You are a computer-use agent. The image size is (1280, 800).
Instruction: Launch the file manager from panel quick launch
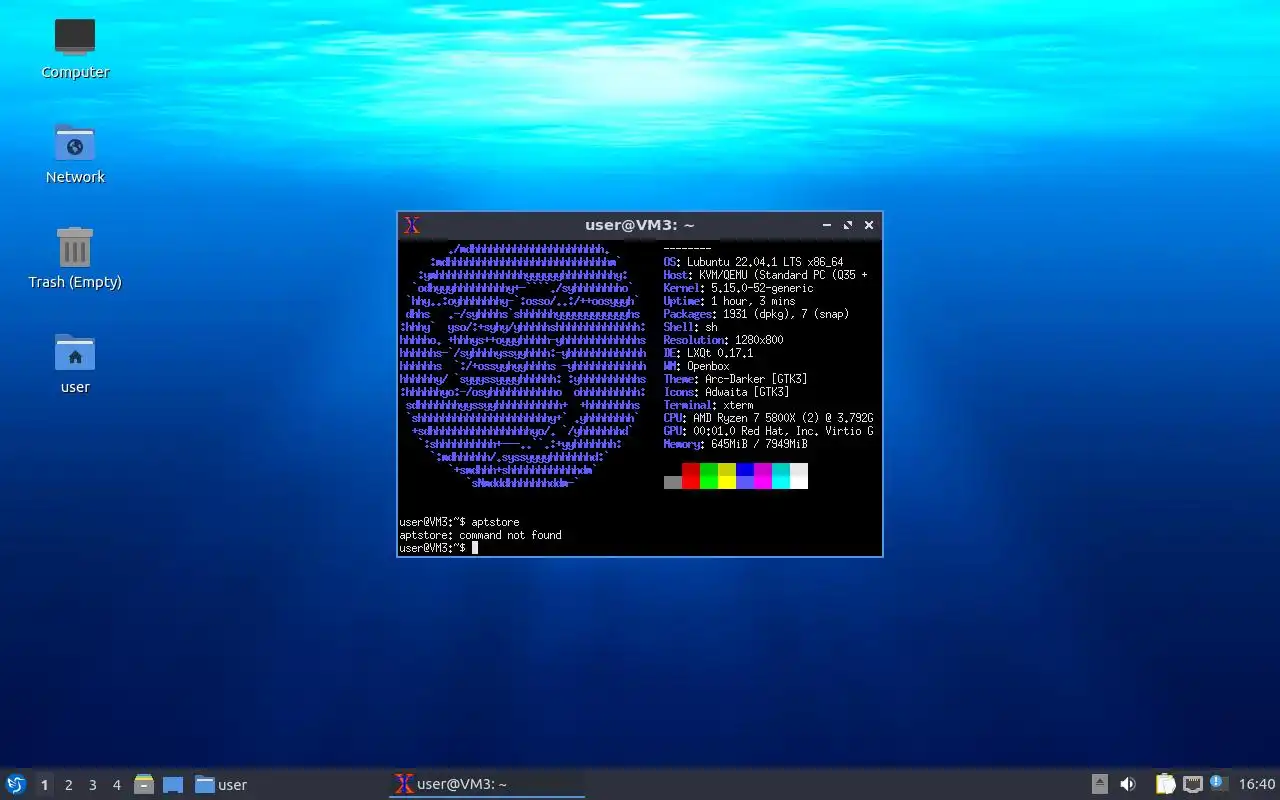(x=144, y=784)
